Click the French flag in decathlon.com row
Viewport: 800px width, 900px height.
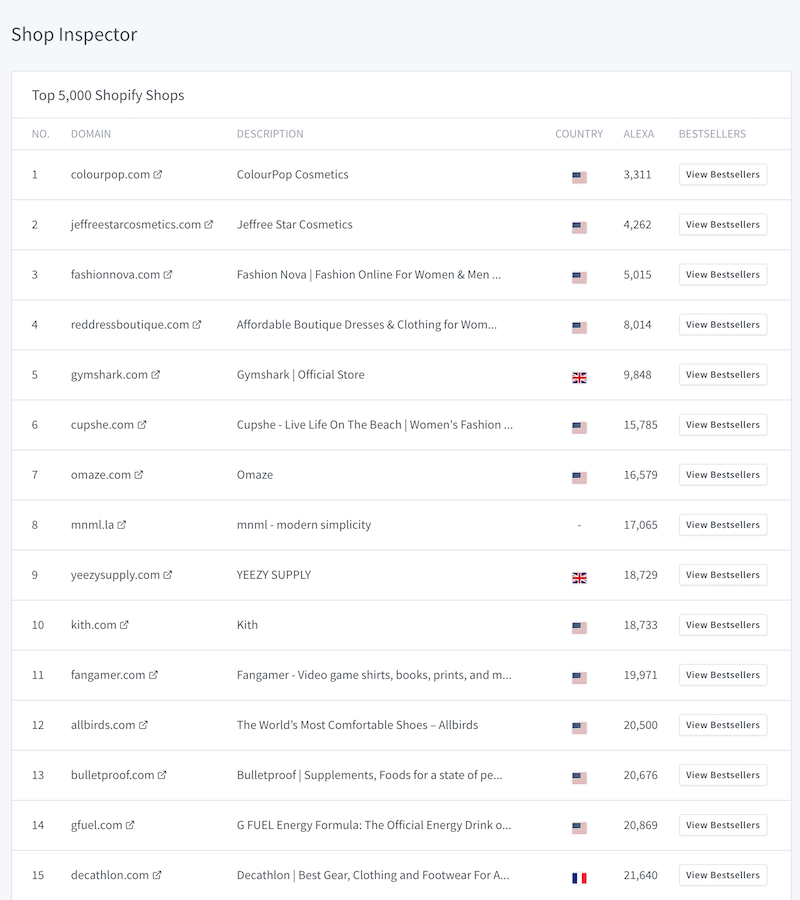click(579, 878)
